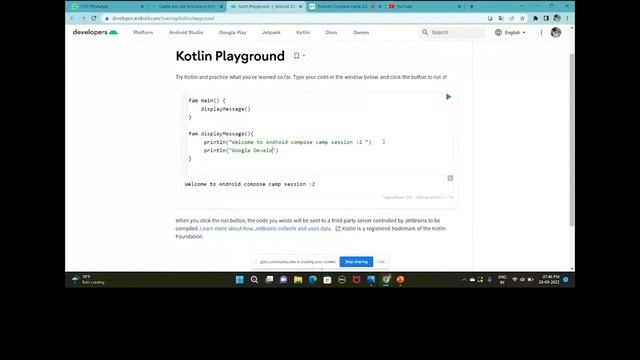640x360 pixels.
Task: Open Windows taskbar Search
Action: click(x=254, y=280)
